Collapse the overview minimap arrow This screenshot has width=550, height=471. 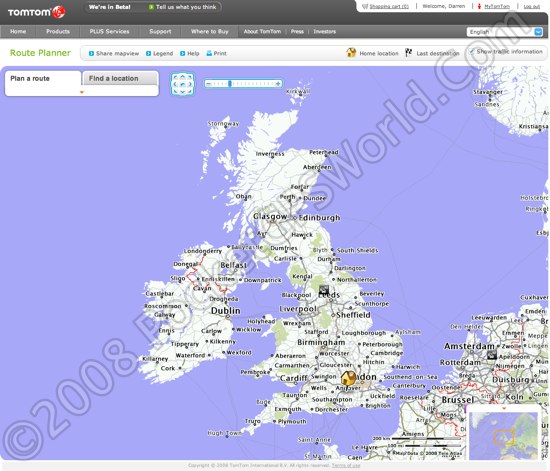504,409
